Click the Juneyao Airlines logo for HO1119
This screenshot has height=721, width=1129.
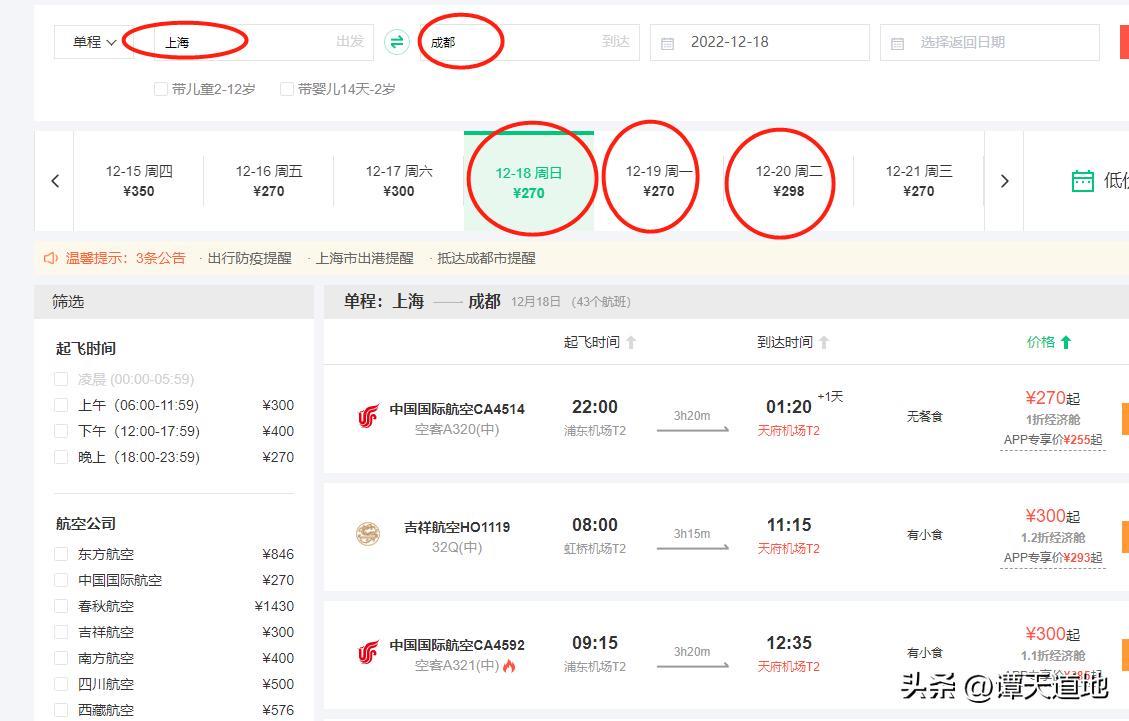click(368, 534)
